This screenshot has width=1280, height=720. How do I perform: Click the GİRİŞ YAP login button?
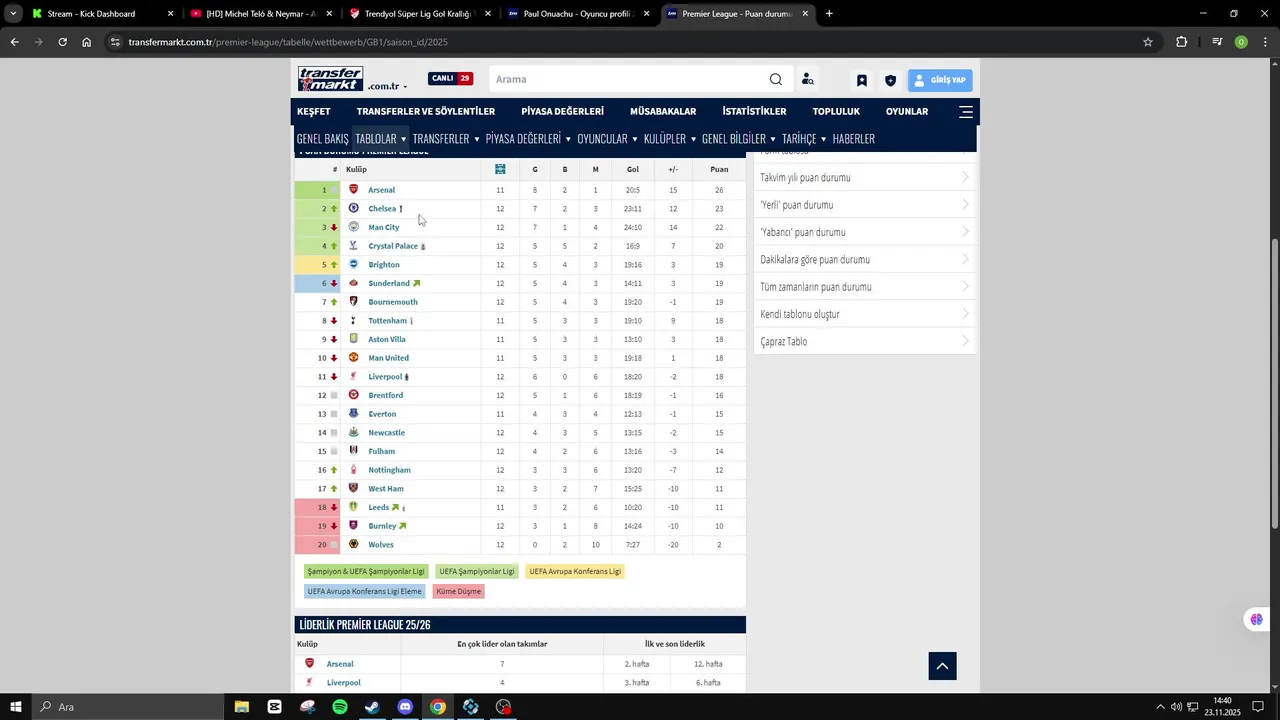coord(940,80)
